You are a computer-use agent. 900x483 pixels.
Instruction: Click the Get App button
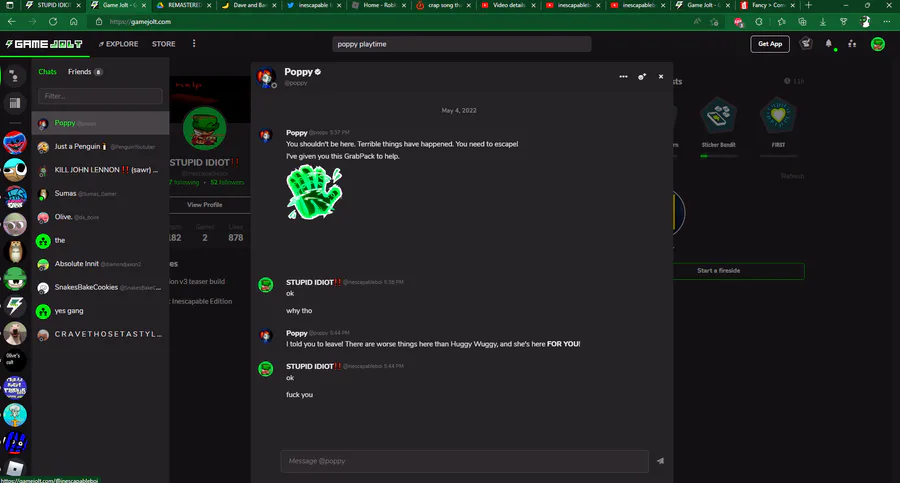point(770,44)
